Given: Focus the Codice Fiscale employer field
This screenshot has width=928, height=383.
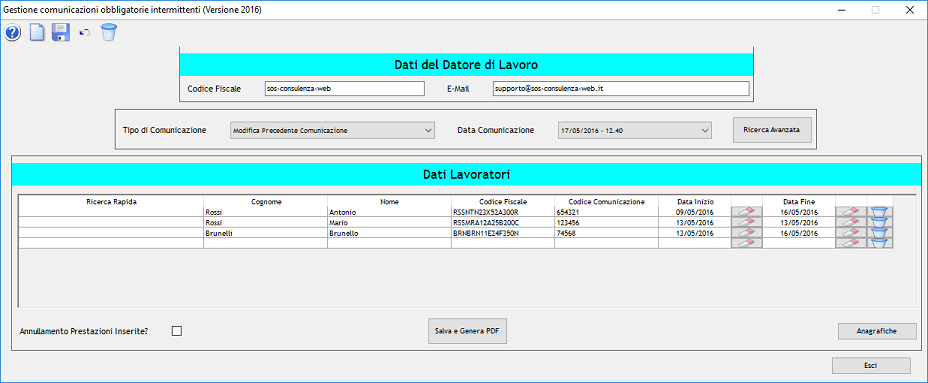Looking at the screenshot, I should tap(345, 88).
